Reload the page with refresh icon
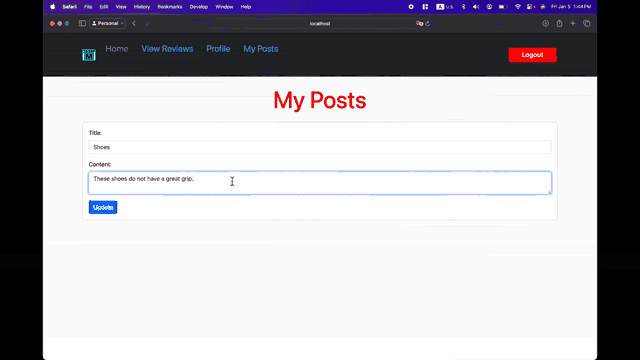The height and width of the screenshot is (360, 640). (x=427, y=24)
